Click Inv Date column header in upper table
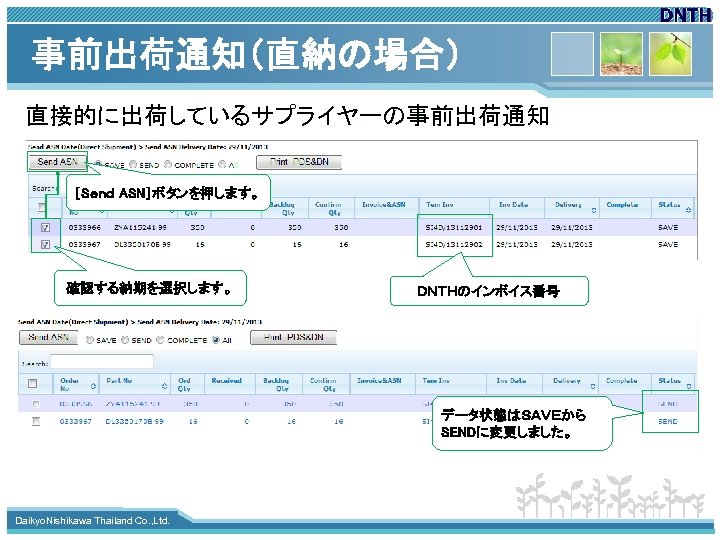Image resolution: width=720 pixels, height=540 pixels. point(514,205)
